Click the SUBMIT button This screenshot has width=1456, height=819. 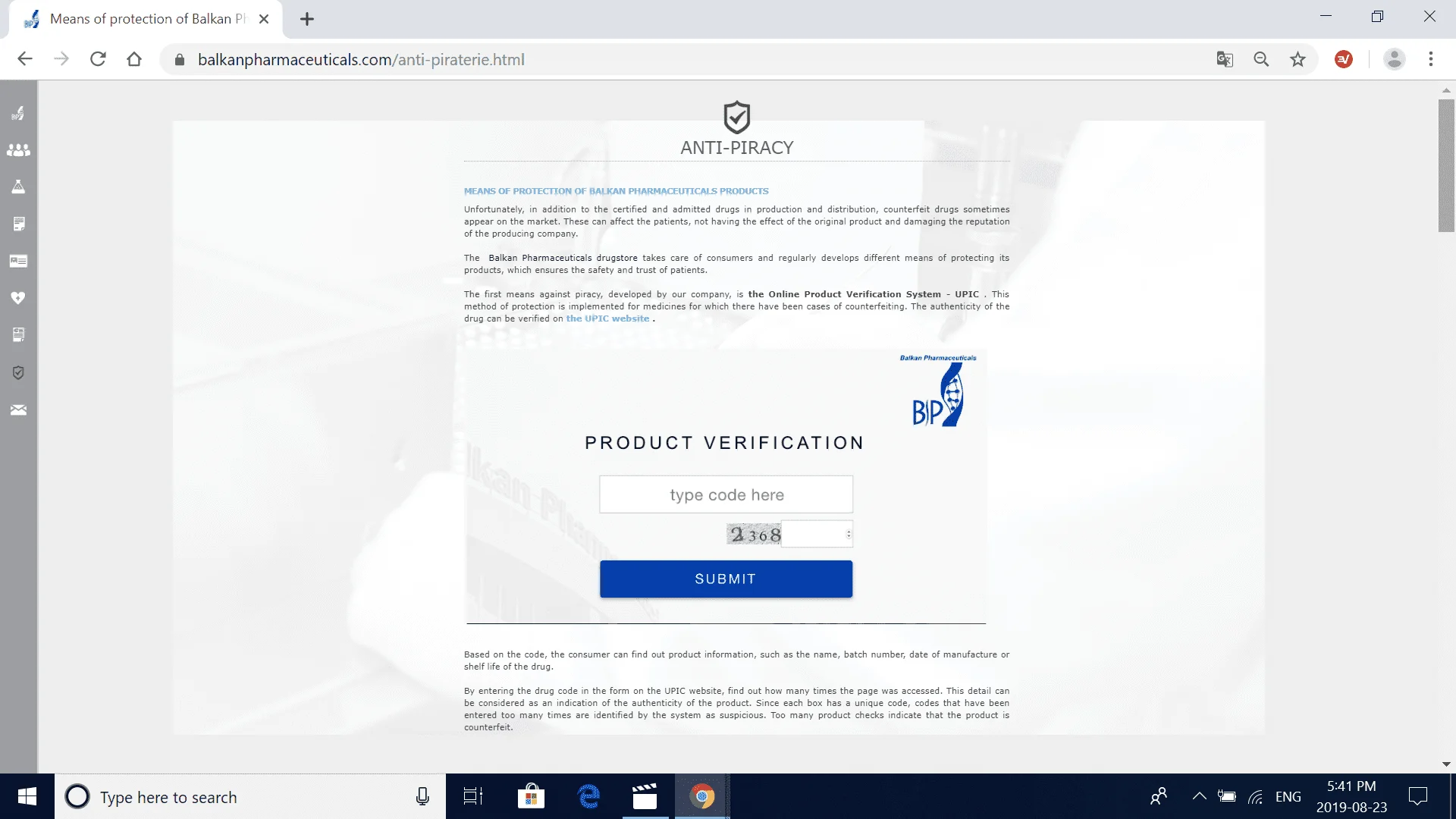(726, 579)
